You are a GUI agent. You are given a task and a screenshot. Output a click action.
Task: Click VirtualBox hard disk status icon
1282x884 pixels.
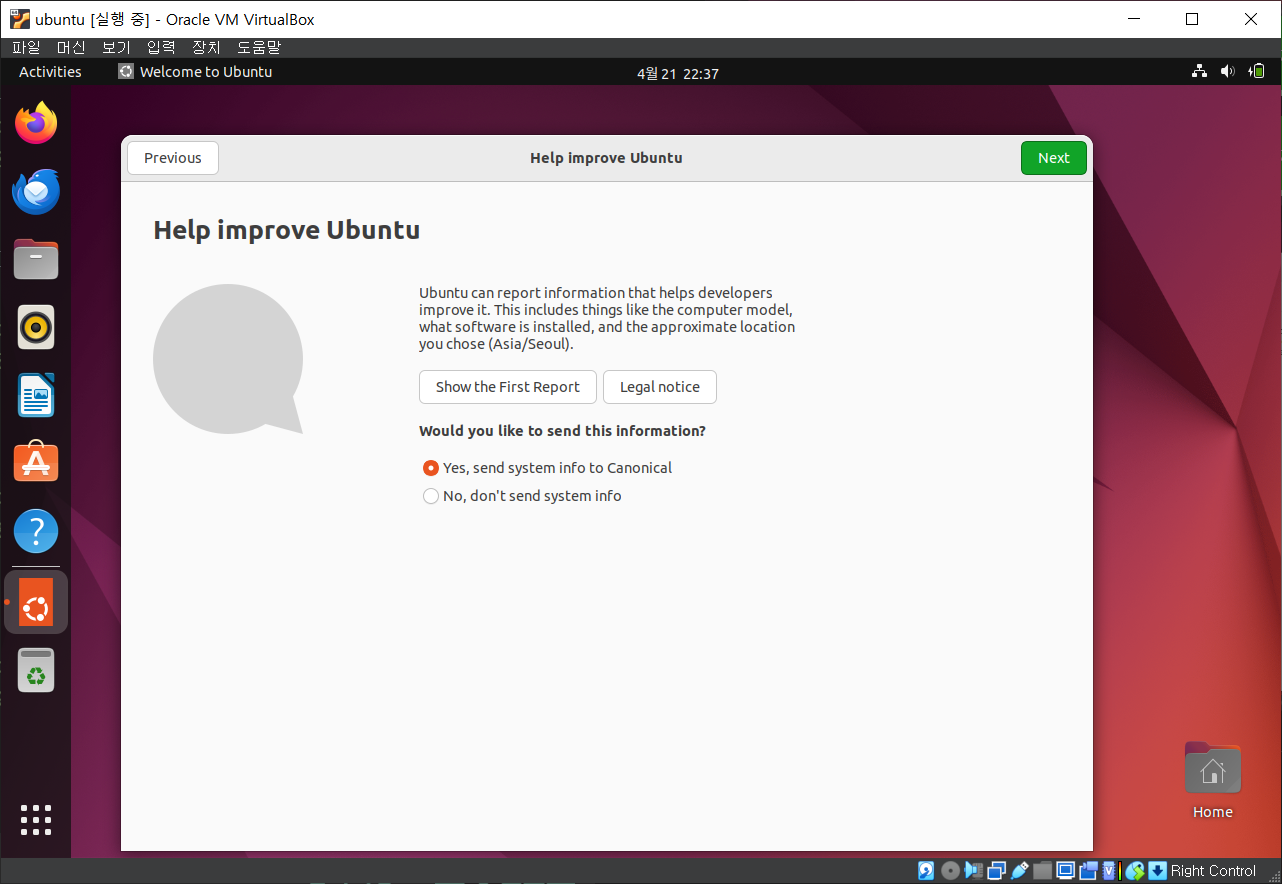926,870
